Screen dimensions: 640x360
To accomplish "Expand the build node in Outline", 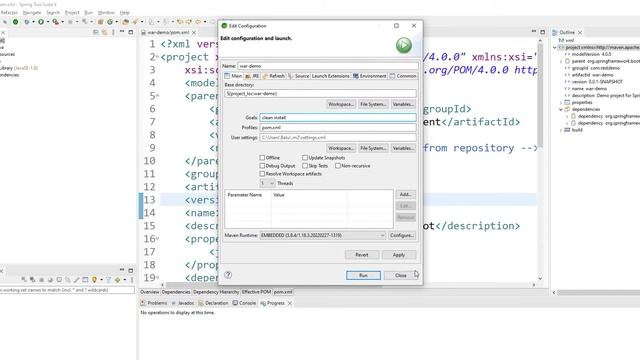I will click(x=561, y=130).
